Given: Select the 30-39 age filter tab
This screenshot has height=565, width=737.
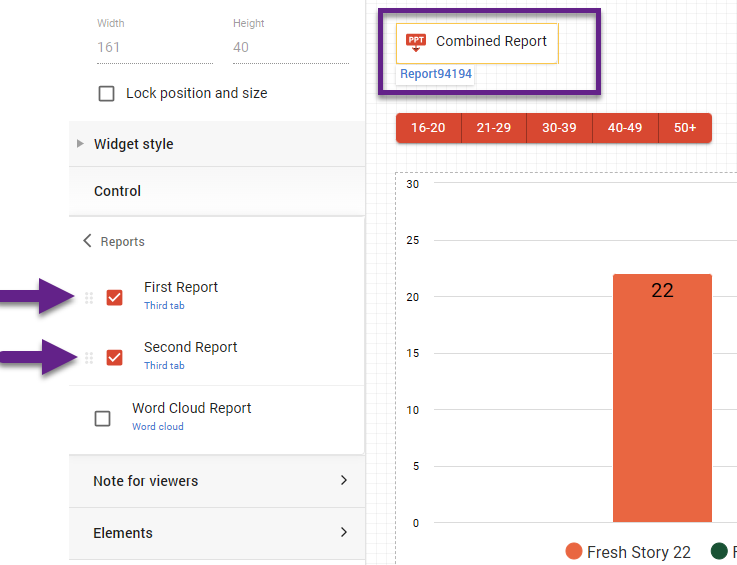Looking at the screenshot, I should [x=559, y=128].
